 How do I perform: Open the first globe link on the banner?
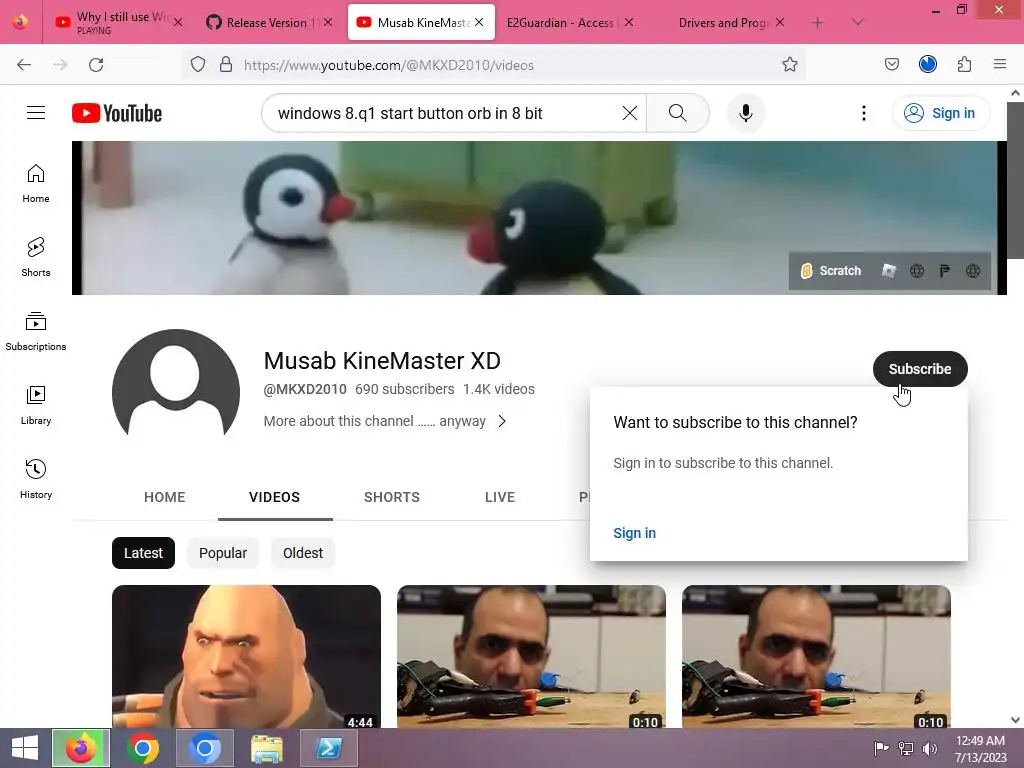[x=917, y=271]
